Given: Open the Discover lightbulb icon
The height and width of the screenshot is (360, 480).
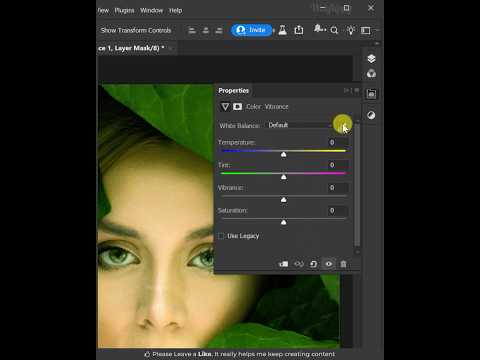Looking at the screenshot, I should [351, 30].
